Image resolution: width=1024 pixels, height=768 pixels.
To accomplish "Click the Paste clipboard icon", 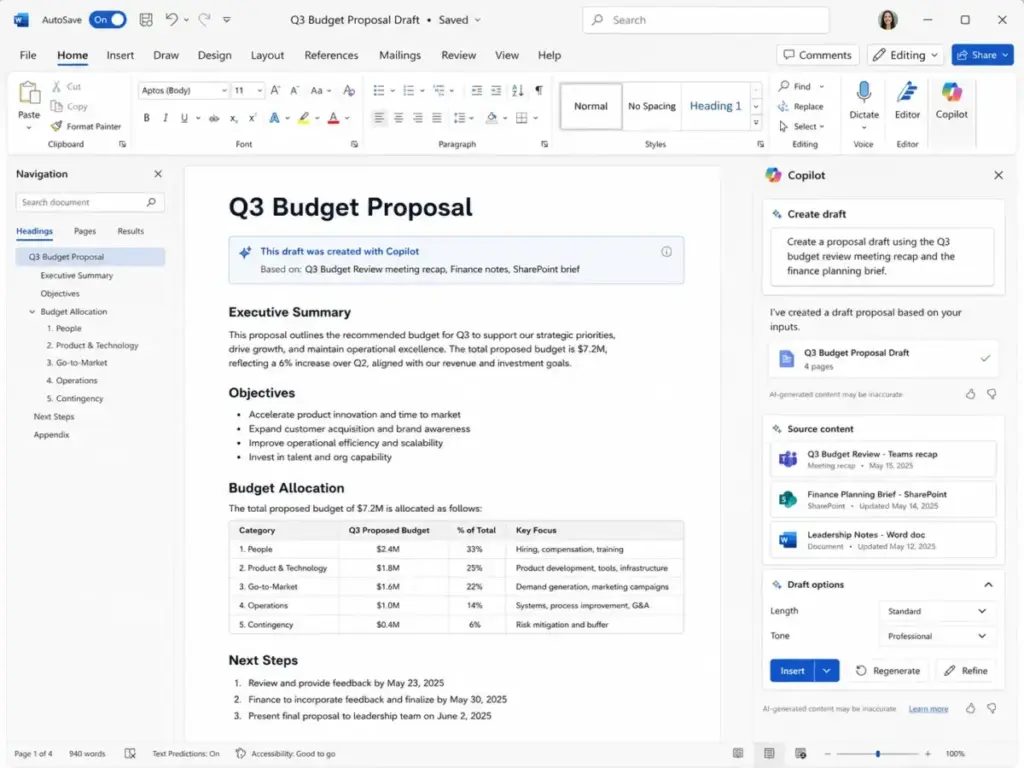I will click(x=29, y=93).
